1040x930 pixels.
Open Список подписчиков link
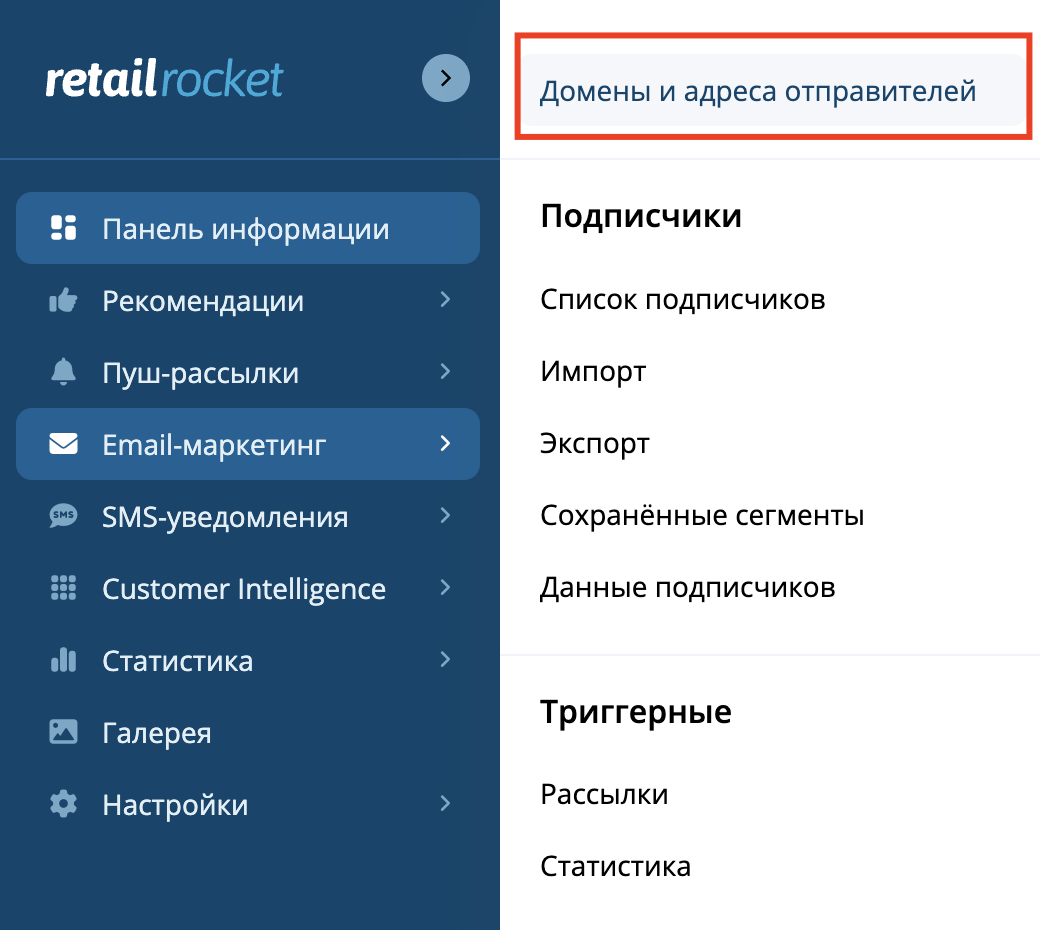pos(682,299)
